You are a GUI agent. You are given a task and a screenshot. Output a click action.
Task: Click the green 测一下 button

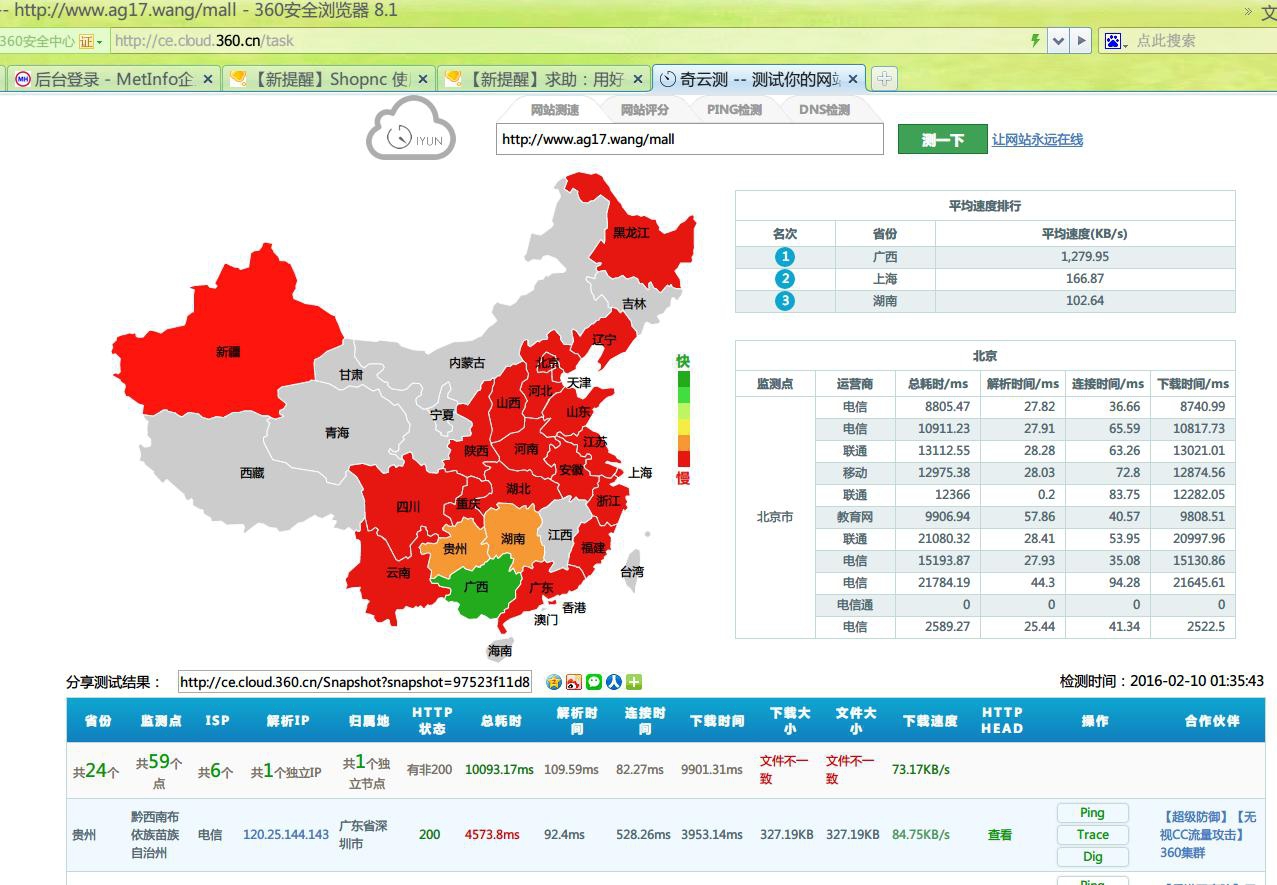[x=942, y=140]
